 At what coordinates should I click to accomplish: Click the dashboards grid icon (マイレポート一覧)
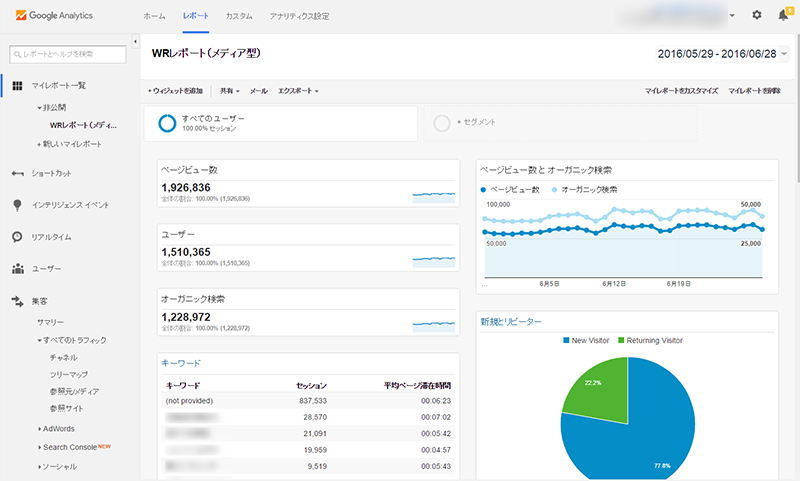(17, 86)
